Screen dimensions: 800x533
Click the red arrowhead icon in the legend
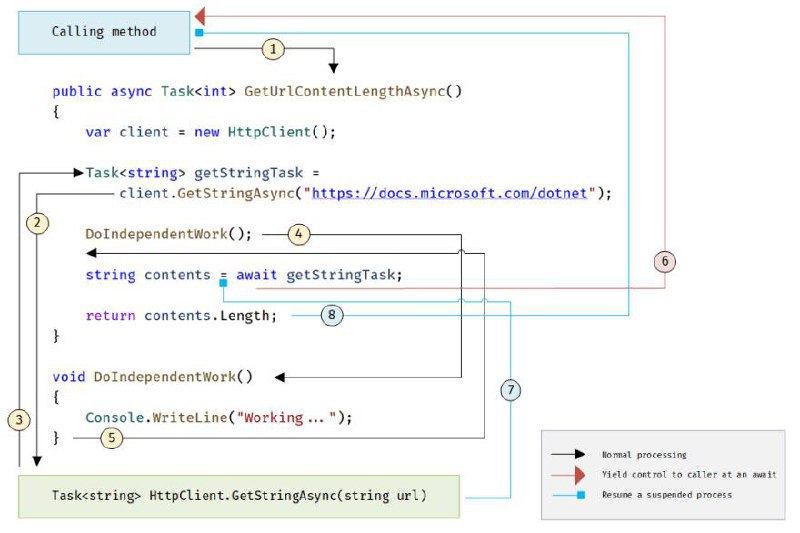point(580,475)
